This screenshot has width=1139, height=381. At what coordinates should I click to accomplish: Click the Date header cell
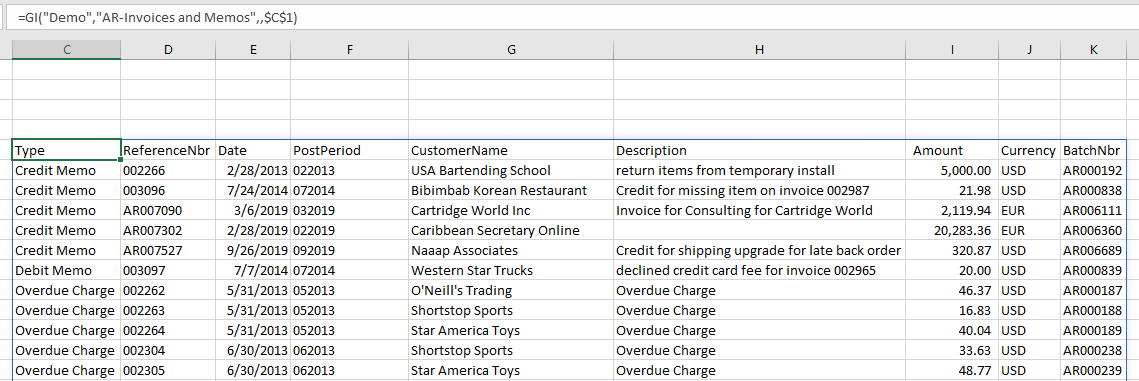click(253, 151)
